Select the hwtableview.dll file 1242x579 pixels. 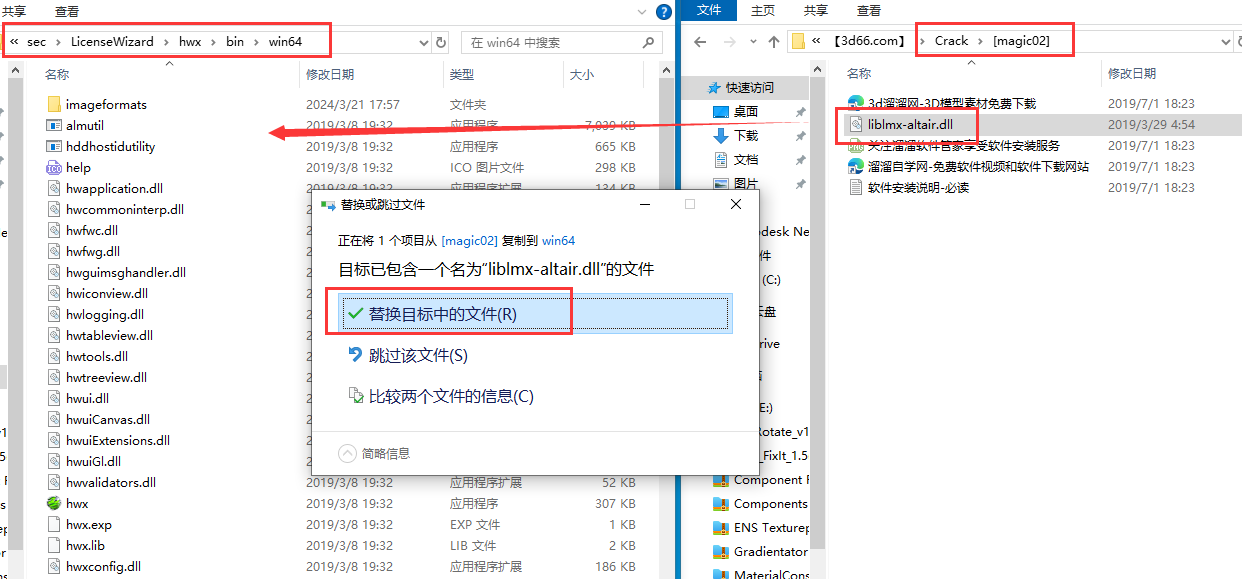tap(109, 335)
